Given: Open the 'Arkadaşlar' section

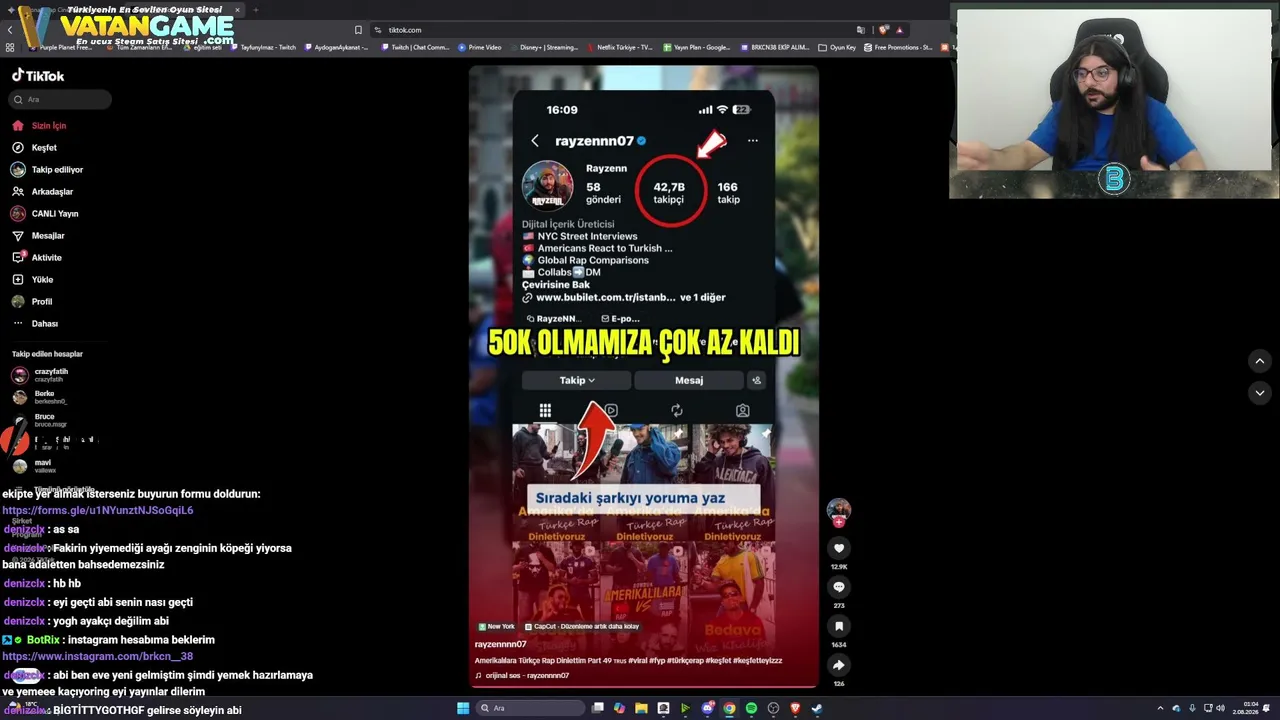Looking at the screenshot, I should [x=52, y=192].
